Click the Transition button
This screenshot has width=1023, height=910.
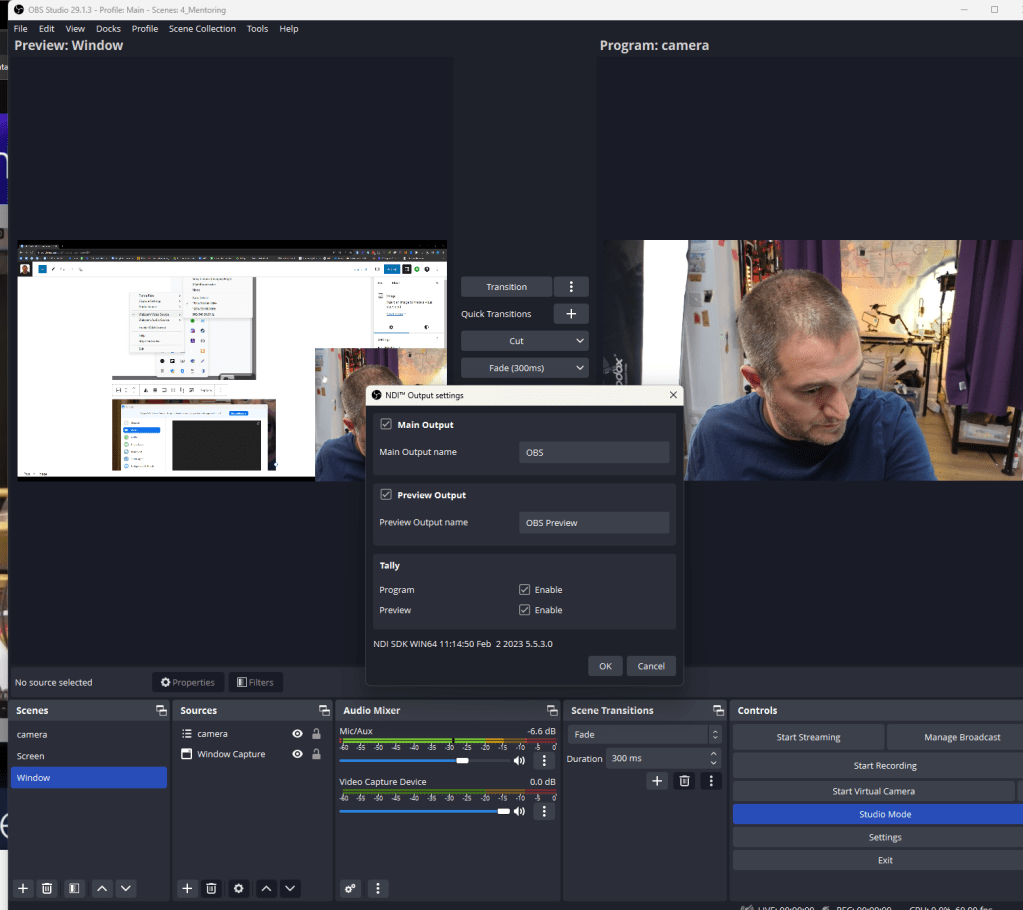click(506, 286)
